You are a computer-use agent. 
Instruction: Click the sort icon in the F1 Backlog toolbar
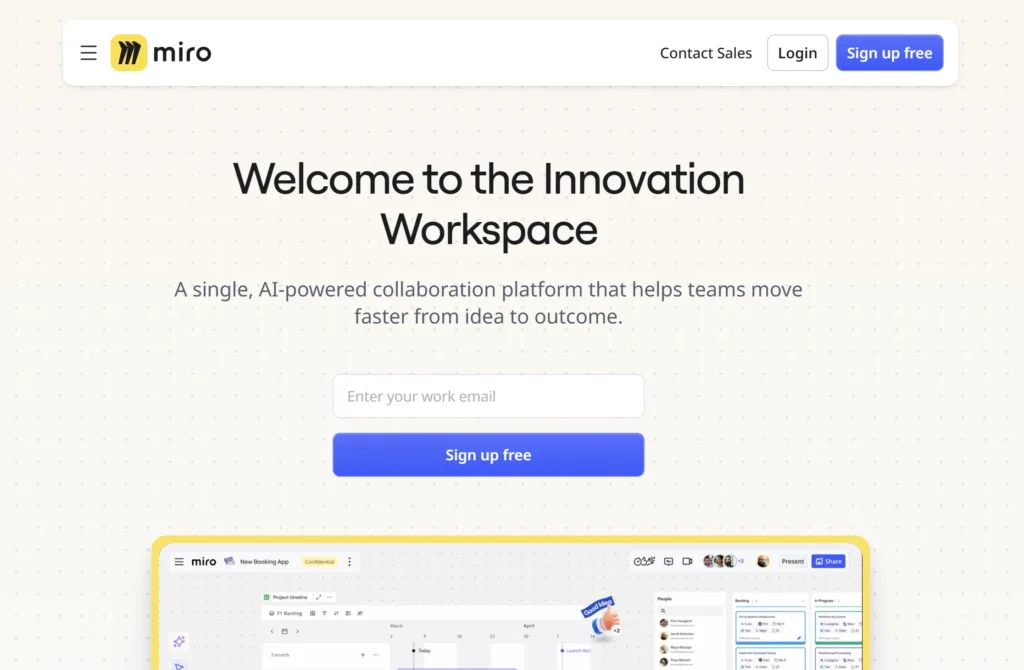click(x=336, y=613)
